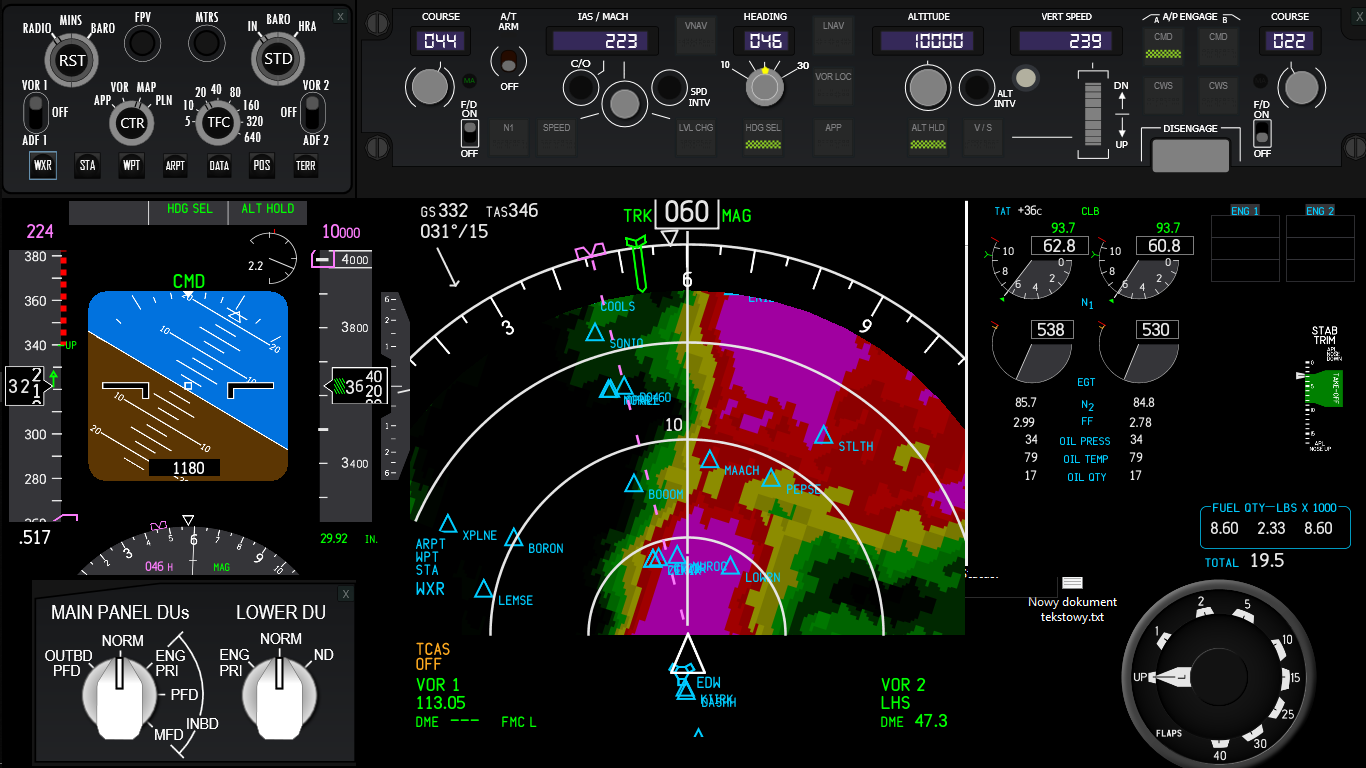Set the ADF 2 selector switch
The height and width of the screenshot is (768, 1366).
point(314,113)
